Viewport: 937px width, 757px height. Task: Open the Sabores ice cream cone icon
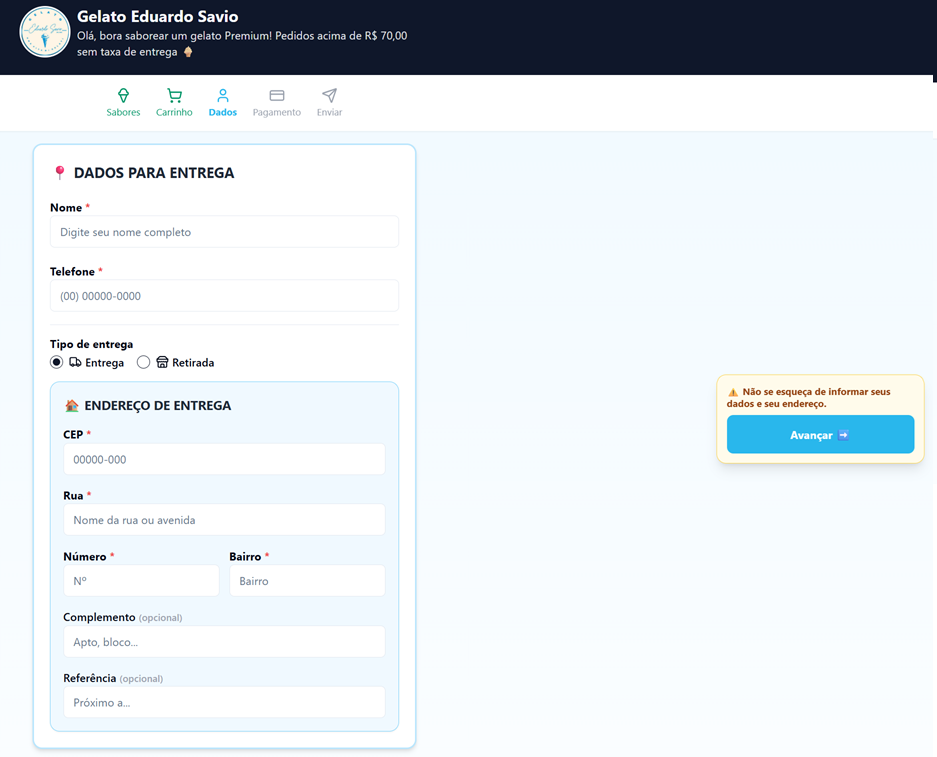[123, 95]
